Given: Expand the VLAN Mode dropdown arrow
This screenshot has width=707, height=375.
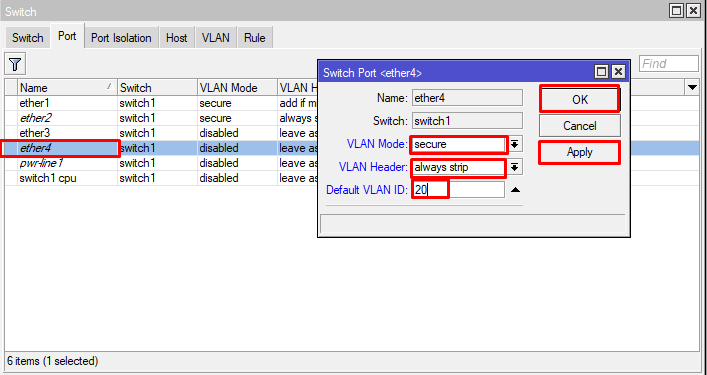Looking at the screenshot, I should click(x=514, y=145).
